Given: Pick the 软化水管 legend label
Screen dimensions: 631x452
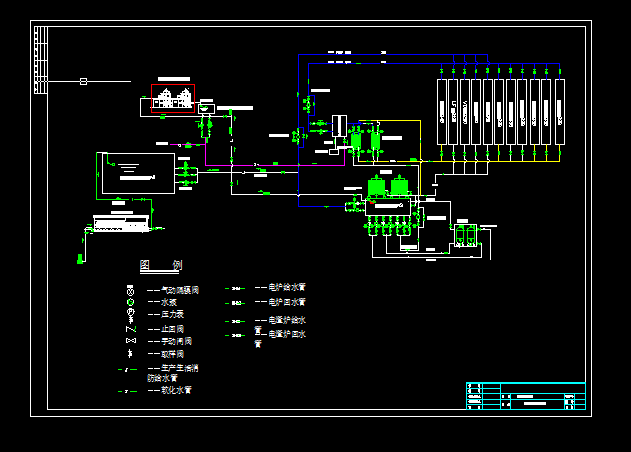Looking at the screenshot, I should pos(176,390).
